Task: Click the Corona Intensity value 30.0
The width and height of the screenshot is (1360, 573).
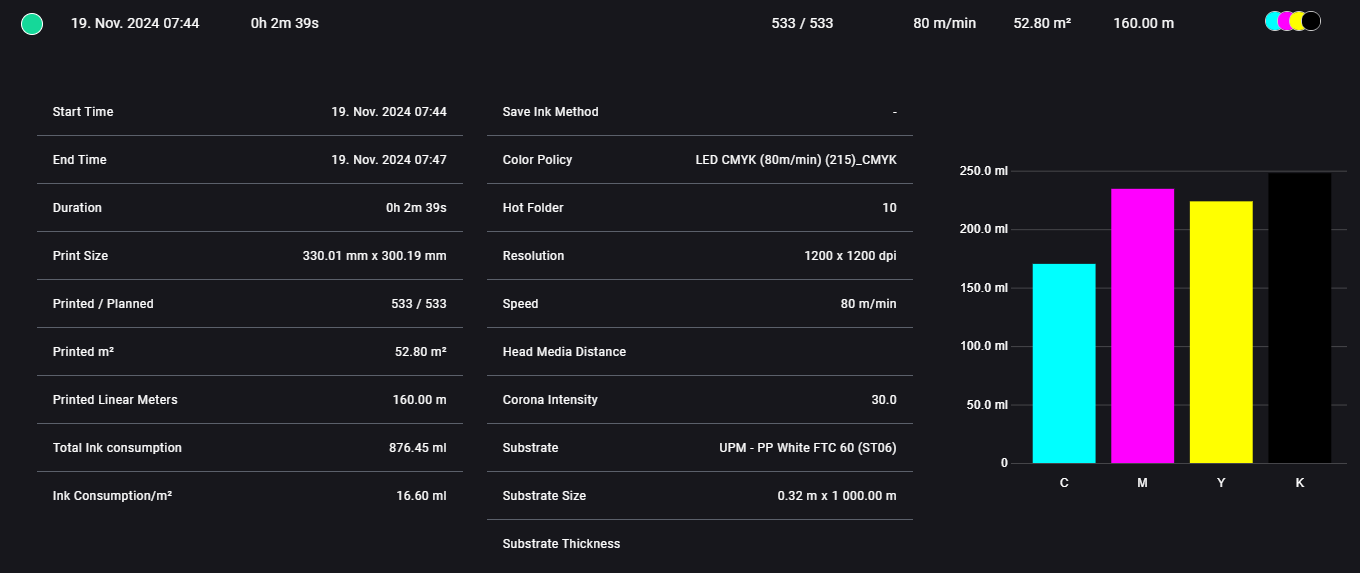Action: (x=883, y=400)
